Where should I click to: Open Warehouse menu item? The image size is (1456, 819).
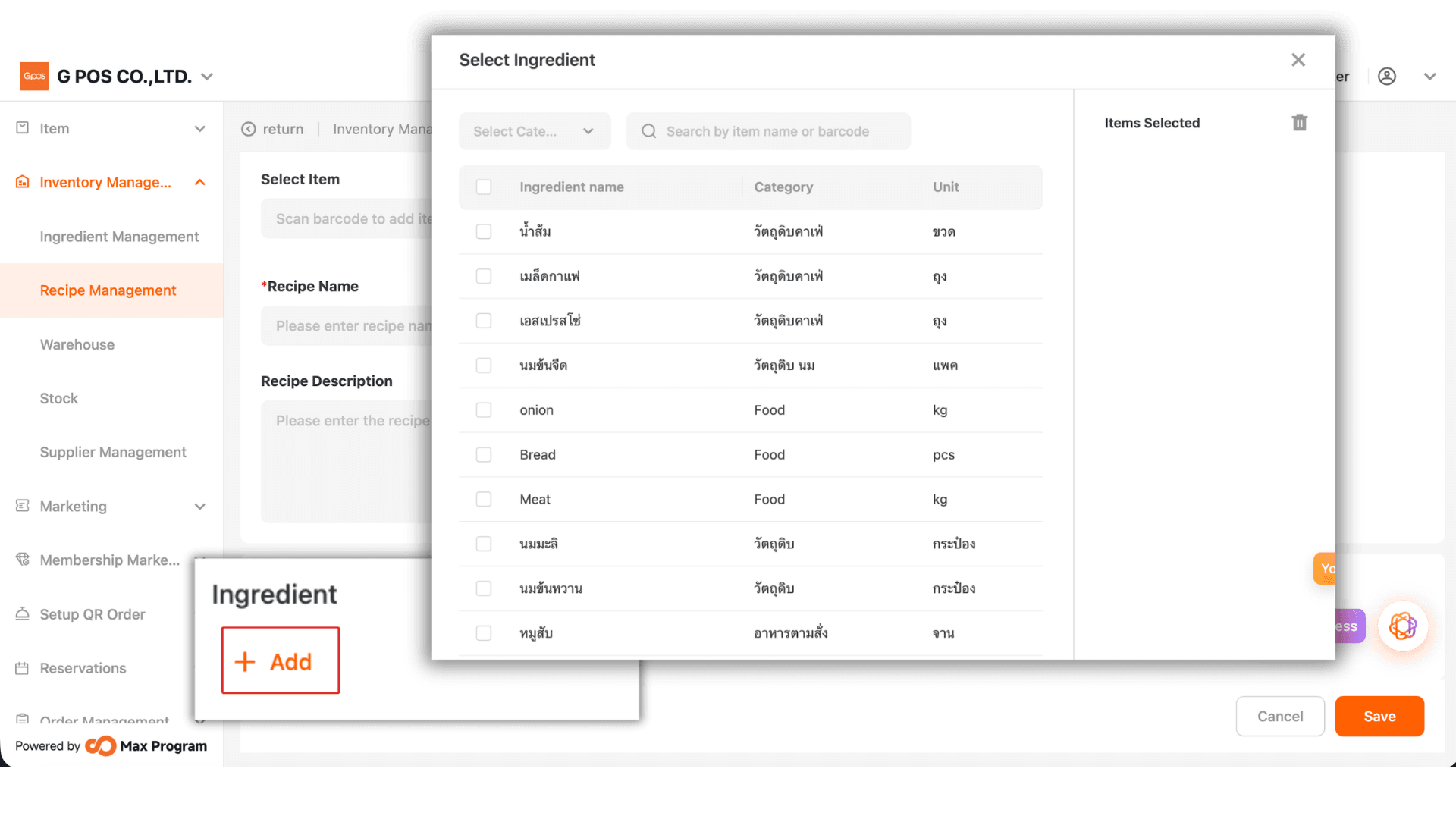click(77, 344)
